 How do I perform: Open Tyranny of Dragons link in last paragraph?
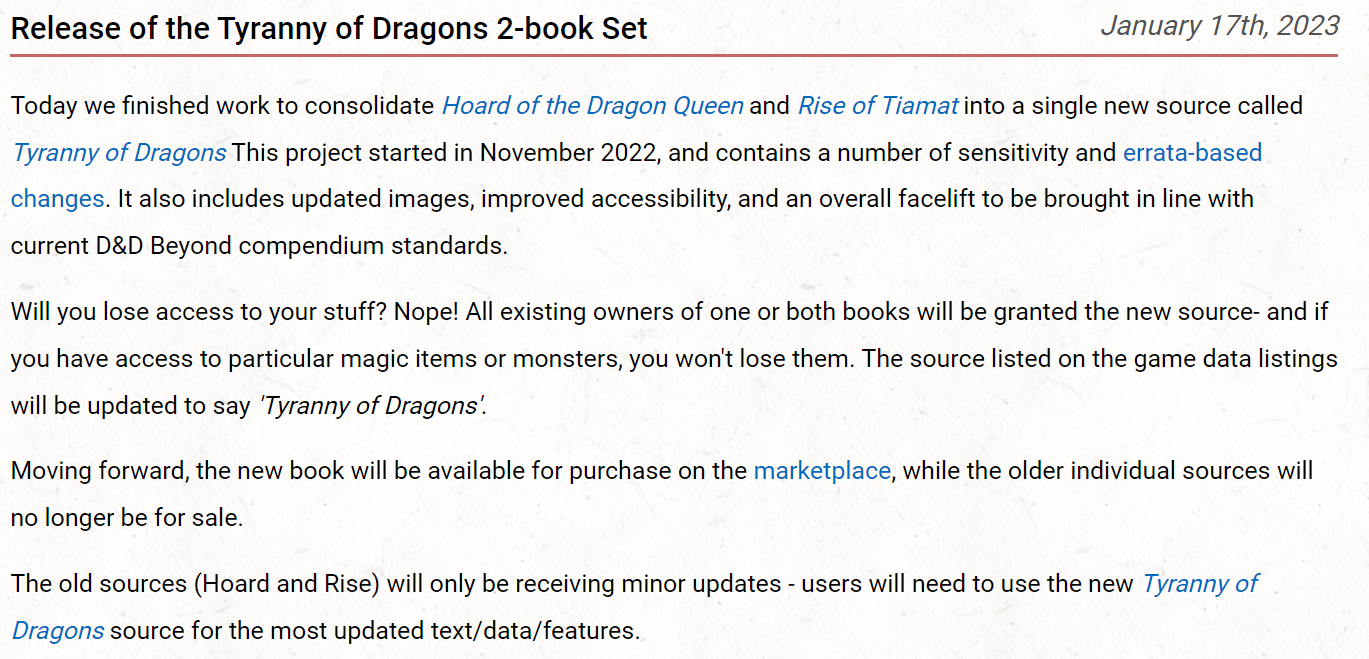tap(1199, 584)
